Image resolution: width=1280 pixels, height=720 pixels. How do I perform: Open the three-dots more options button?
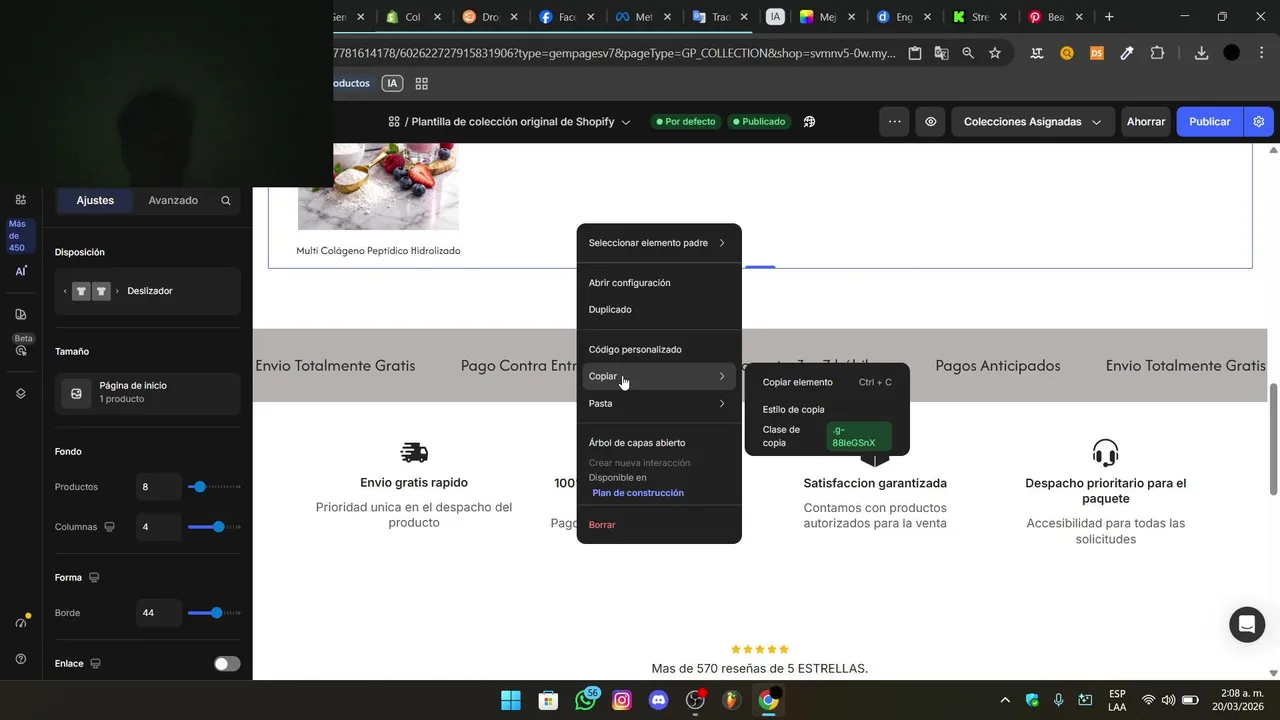click(894, 122)
